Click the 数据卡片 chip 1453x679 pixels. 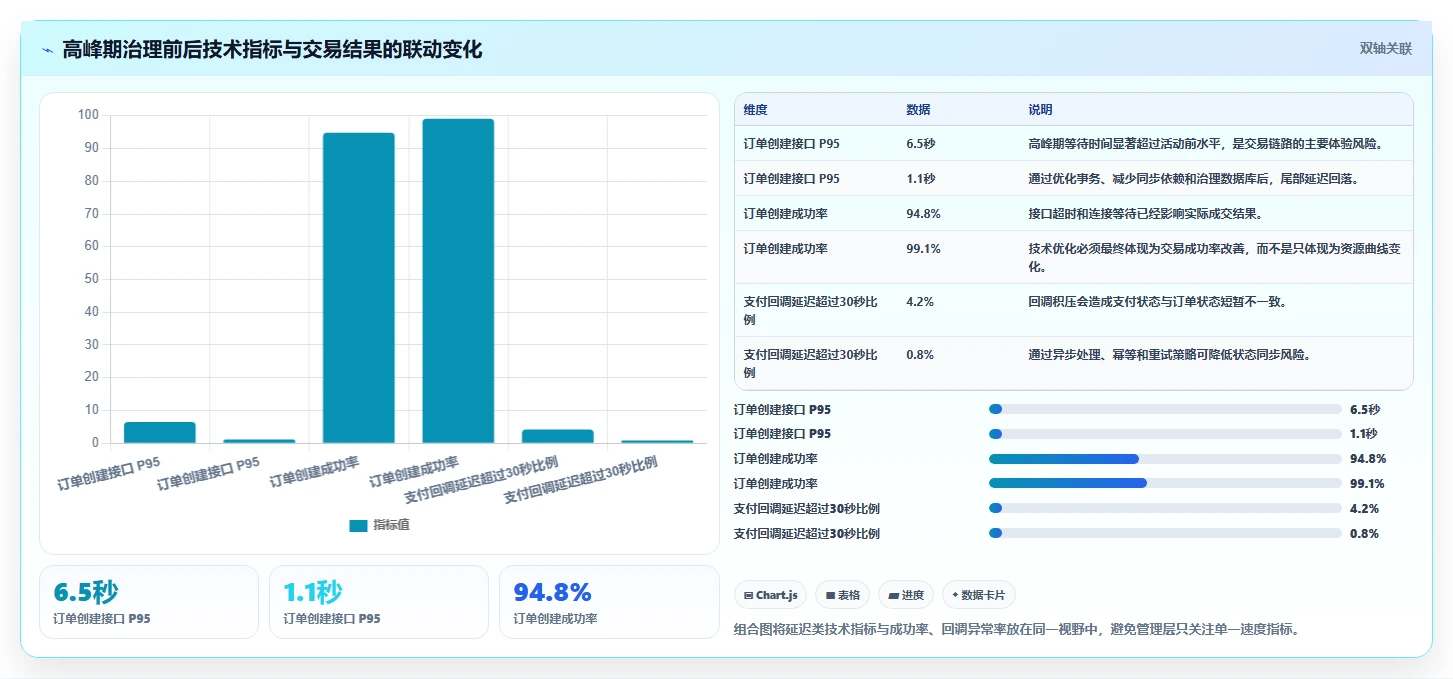(x=979, y=595)
